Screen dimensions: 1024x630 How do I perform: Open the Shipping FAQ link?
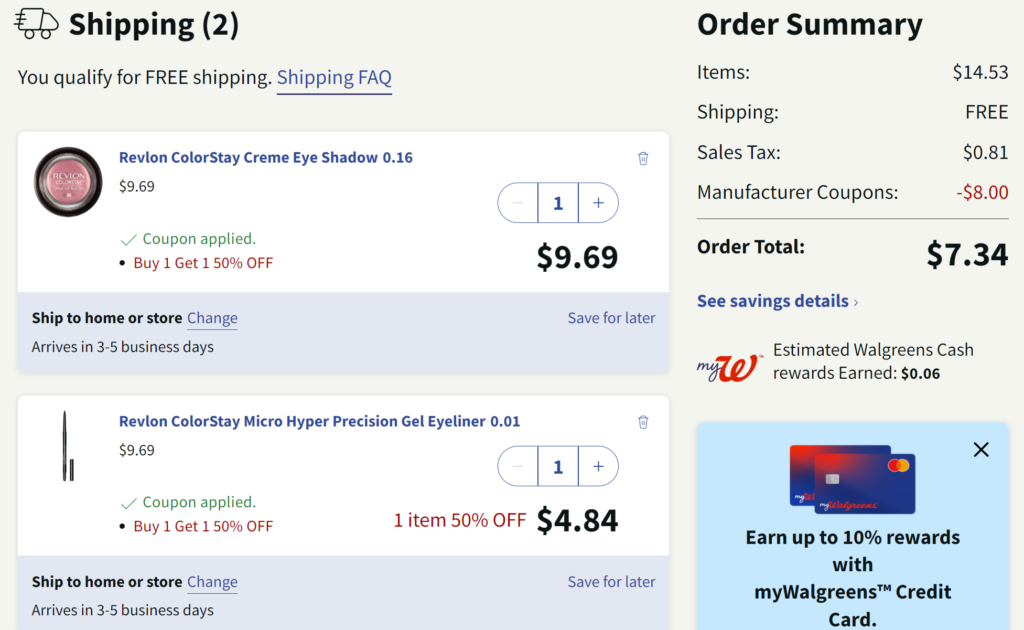click(334, 77)
